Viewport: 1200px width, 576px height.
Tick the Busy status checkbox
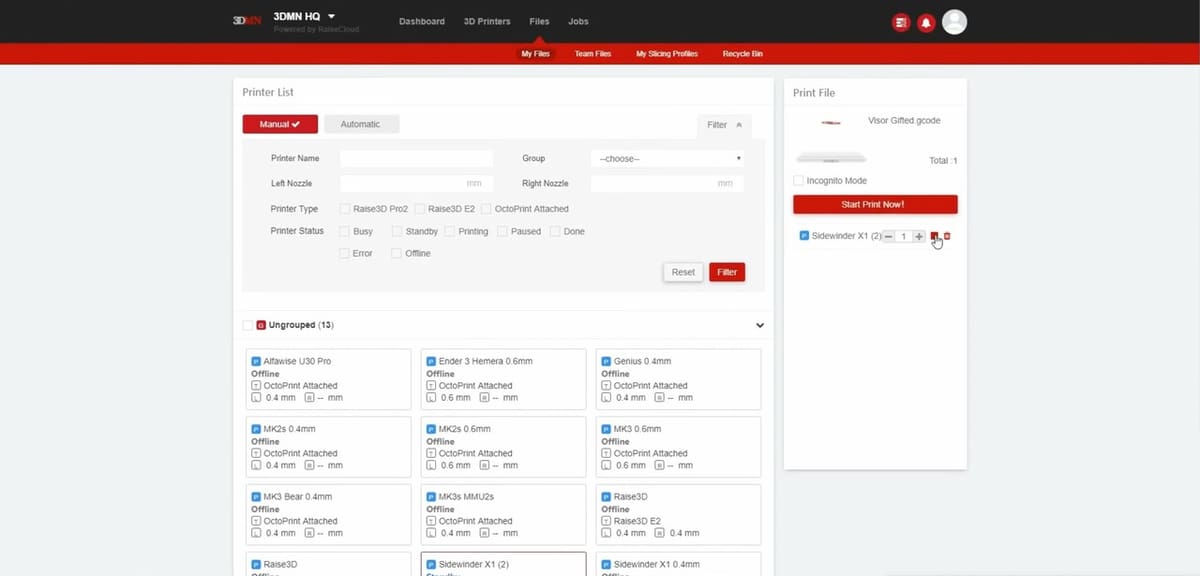[x=345, y=231]
